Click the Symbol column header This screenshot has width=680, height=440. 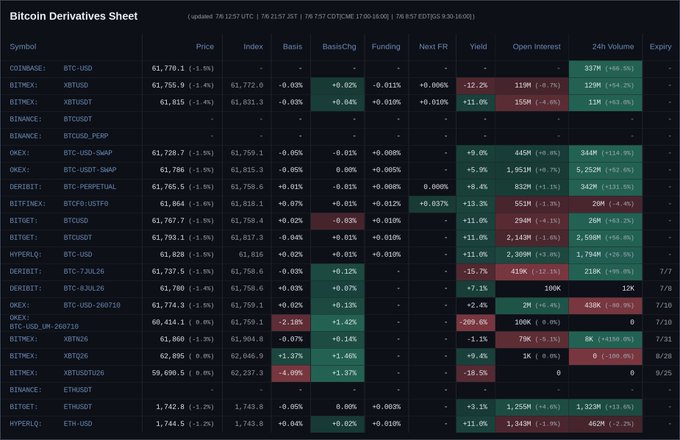[23, 46]
